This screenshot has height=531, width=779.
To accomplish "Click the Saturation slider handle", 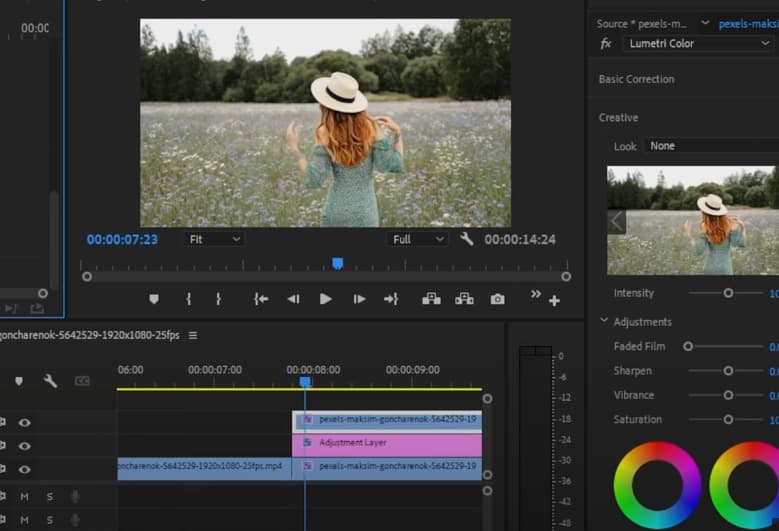I will pos(728,420).
